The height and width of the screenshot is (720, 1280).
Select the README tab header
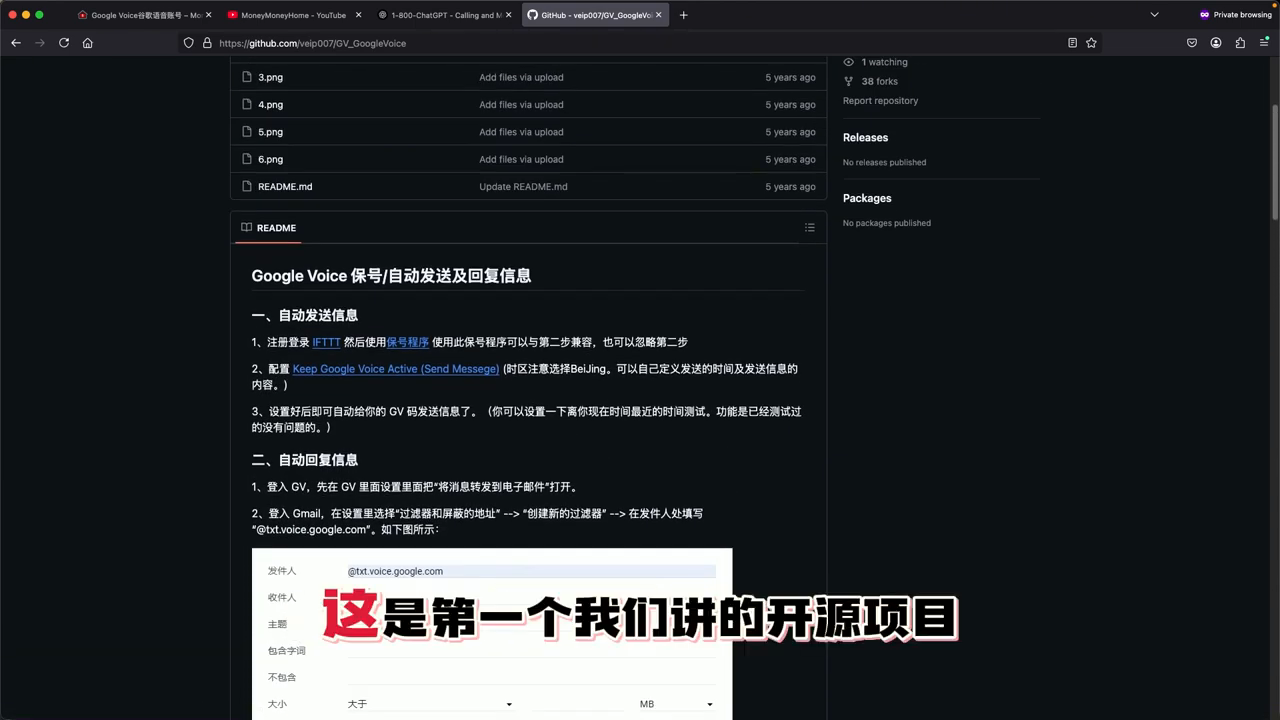(x=268, y=228)
